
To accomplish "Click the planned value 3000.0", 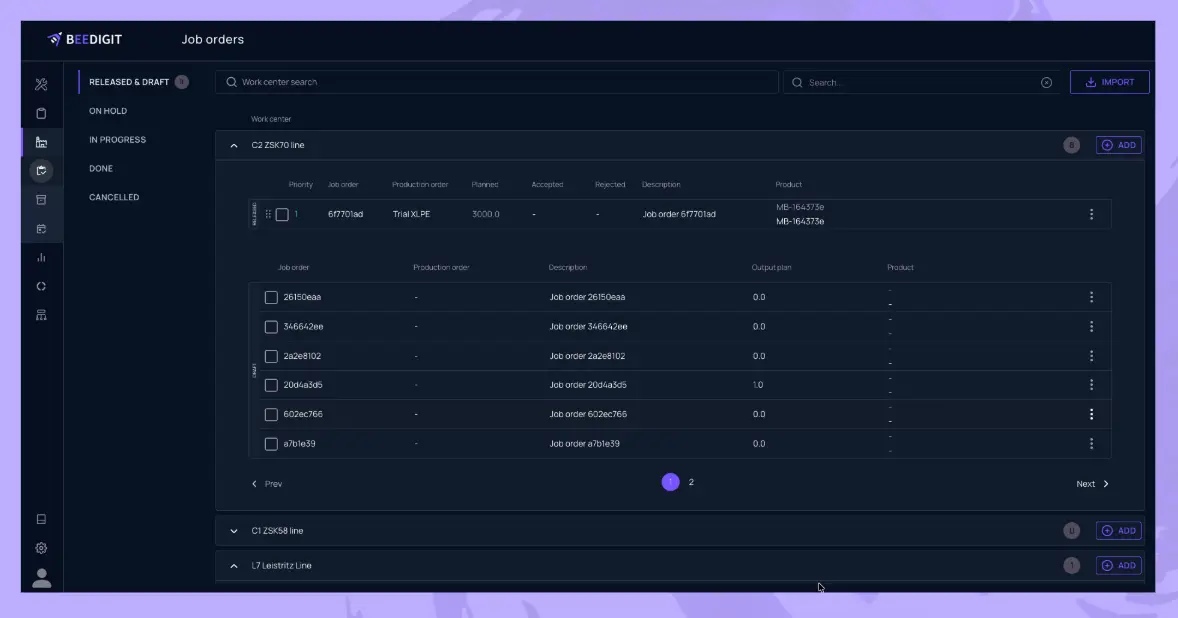I will click(485, 214).
